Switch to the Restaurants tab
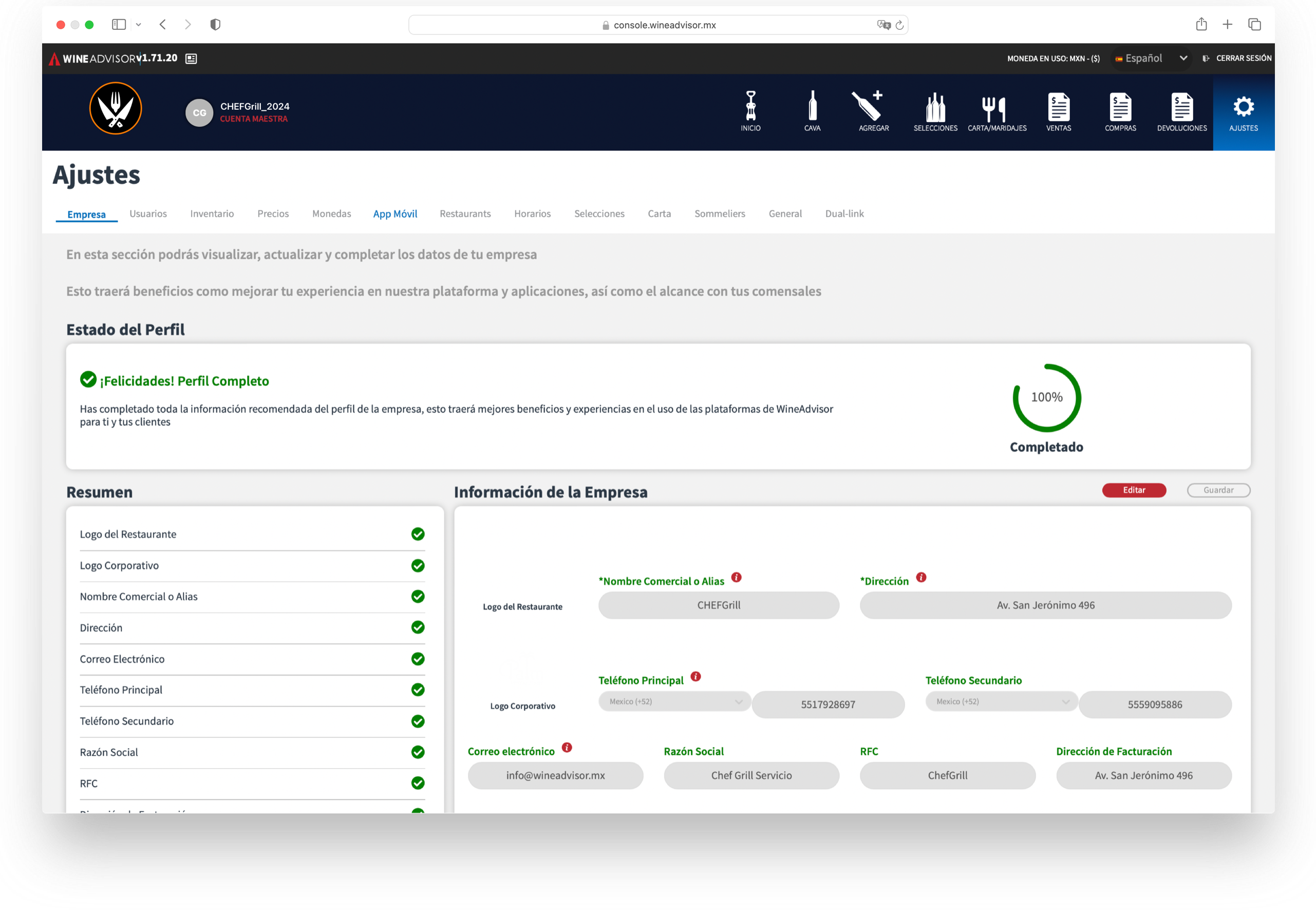This screenshot has width=1316, height=915. 465,214
